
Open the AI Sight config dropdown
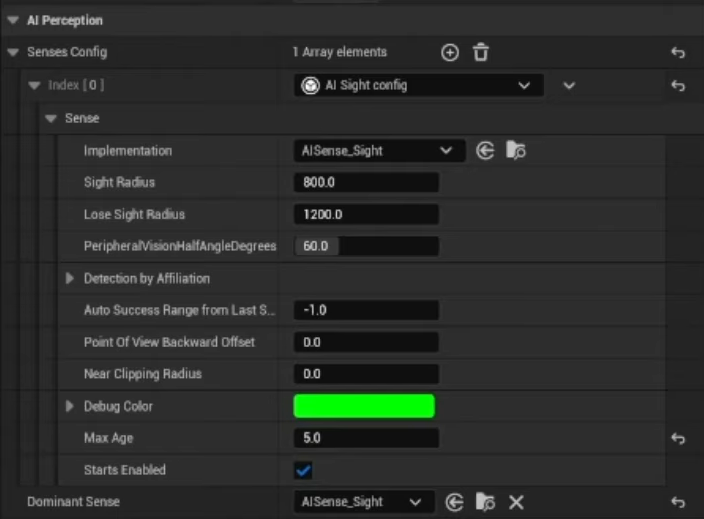[418, 86]
